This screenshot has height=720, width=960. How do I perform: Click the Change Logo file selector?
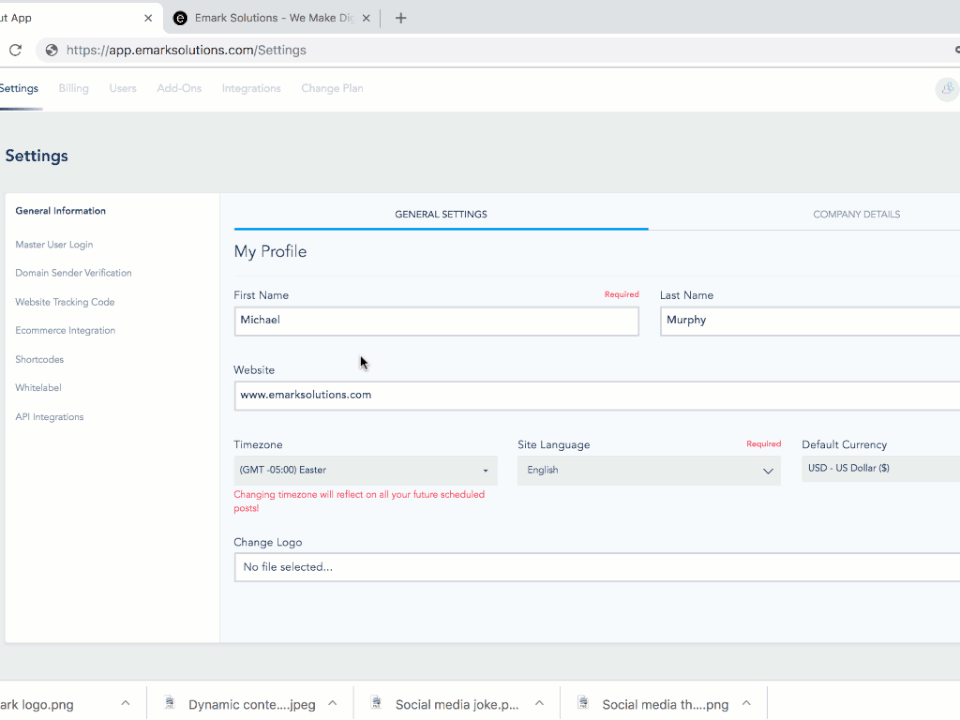[596, 567]
